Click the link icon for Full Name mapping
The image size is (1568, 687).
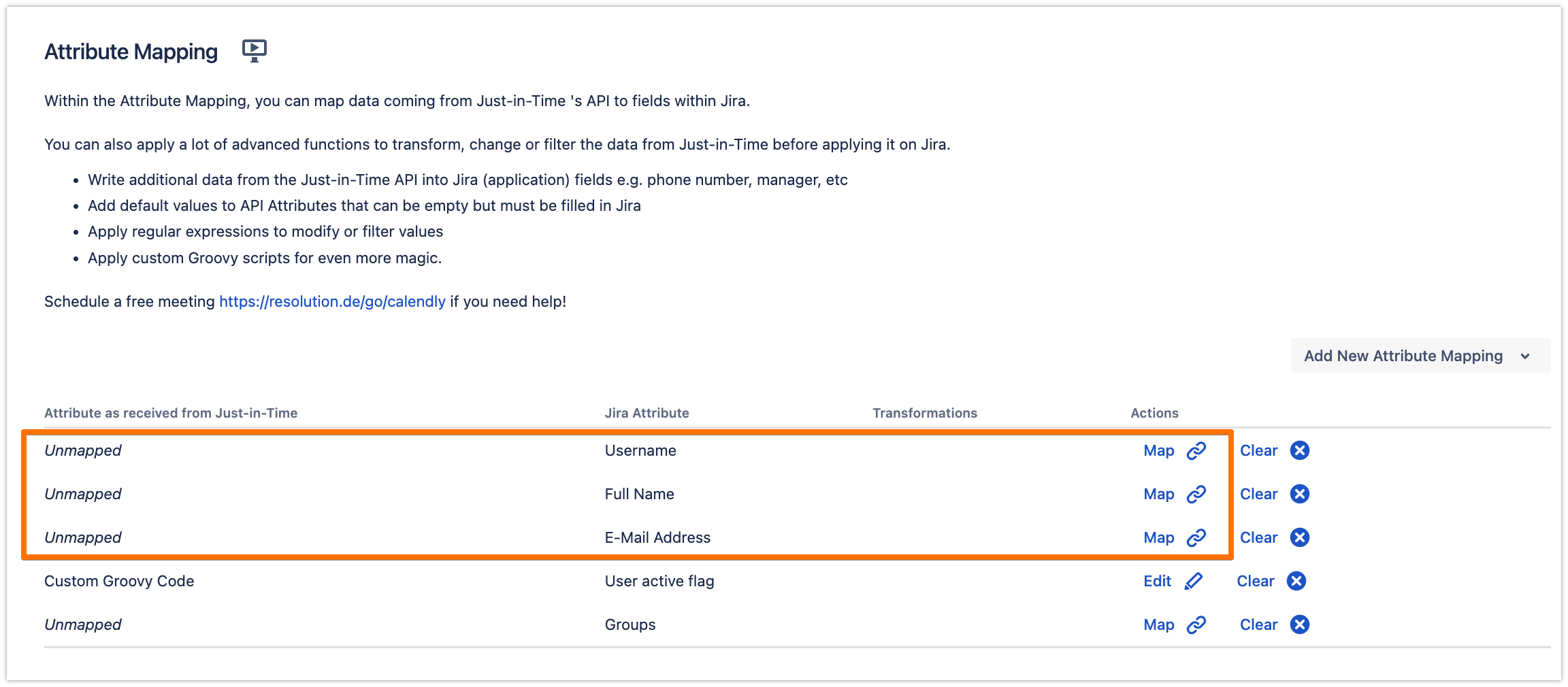1196,495
